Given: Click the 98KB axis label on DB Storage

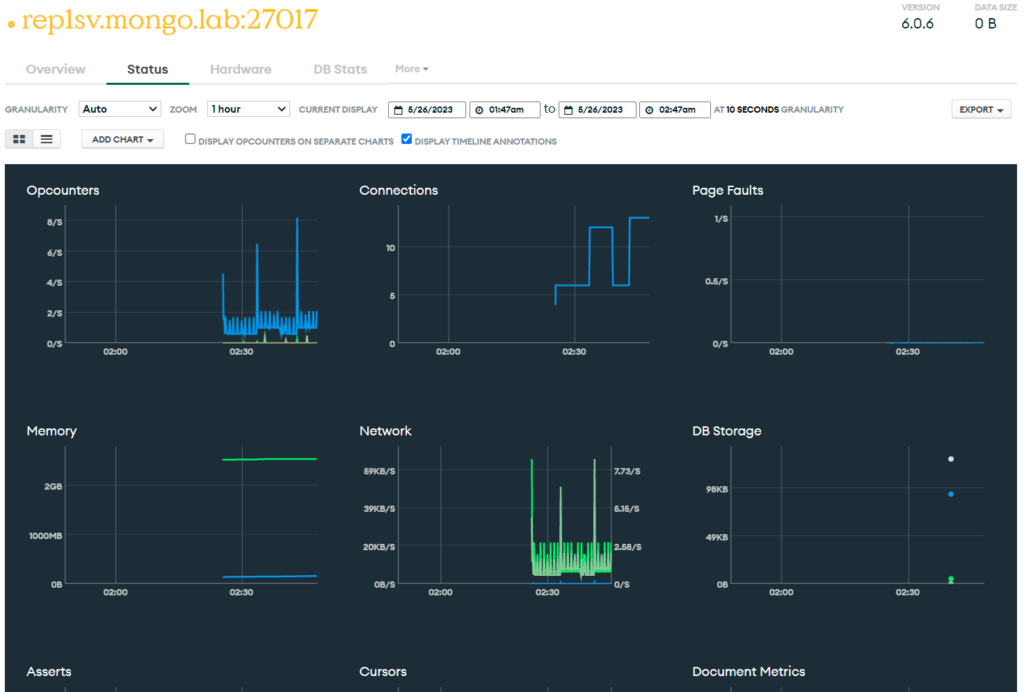Looking at the screenshot, I should [x=716, y=489].
